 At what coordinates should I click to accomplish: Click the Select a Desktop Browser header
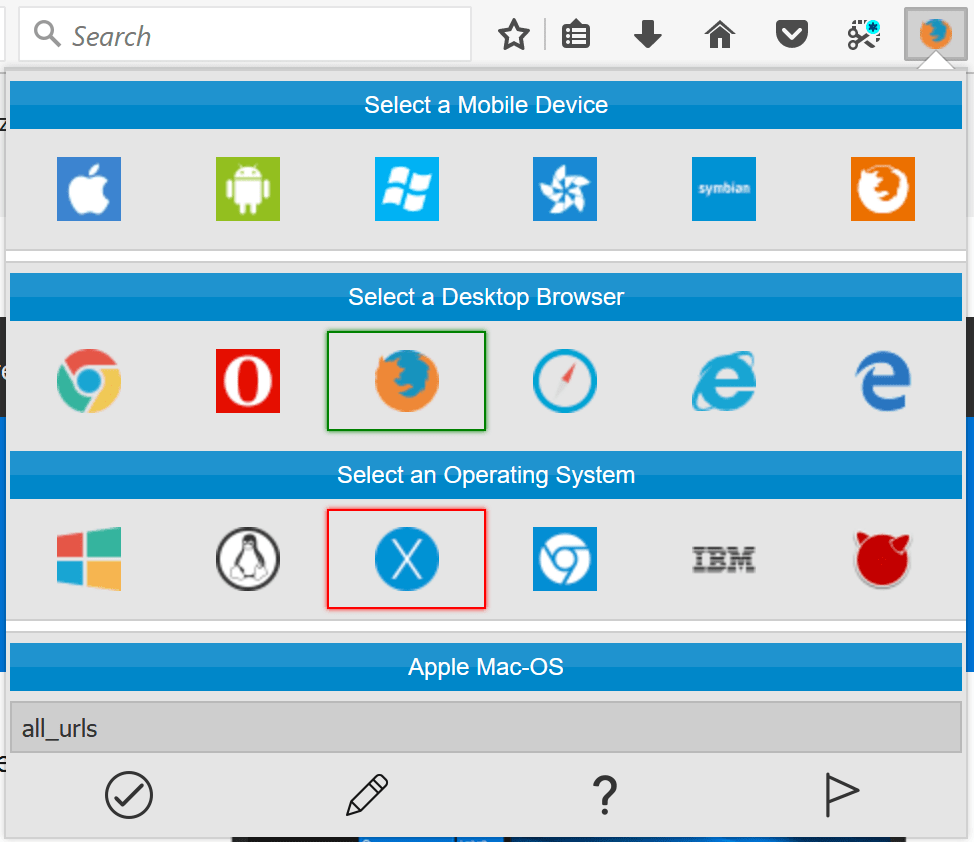point(486,297)
